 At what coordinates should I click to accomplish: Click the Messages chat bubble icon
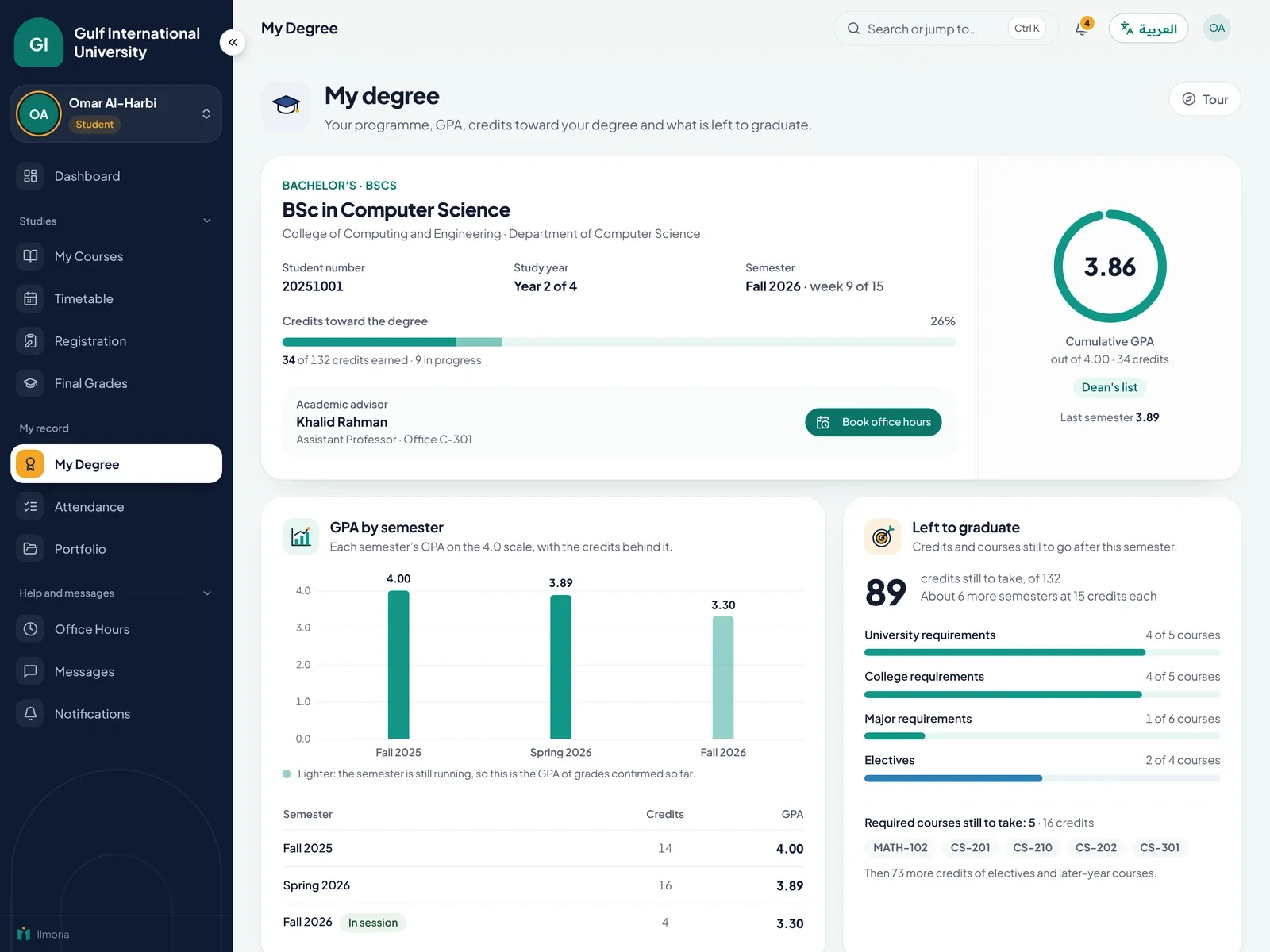pyautogui.click(x=30, y=671)
